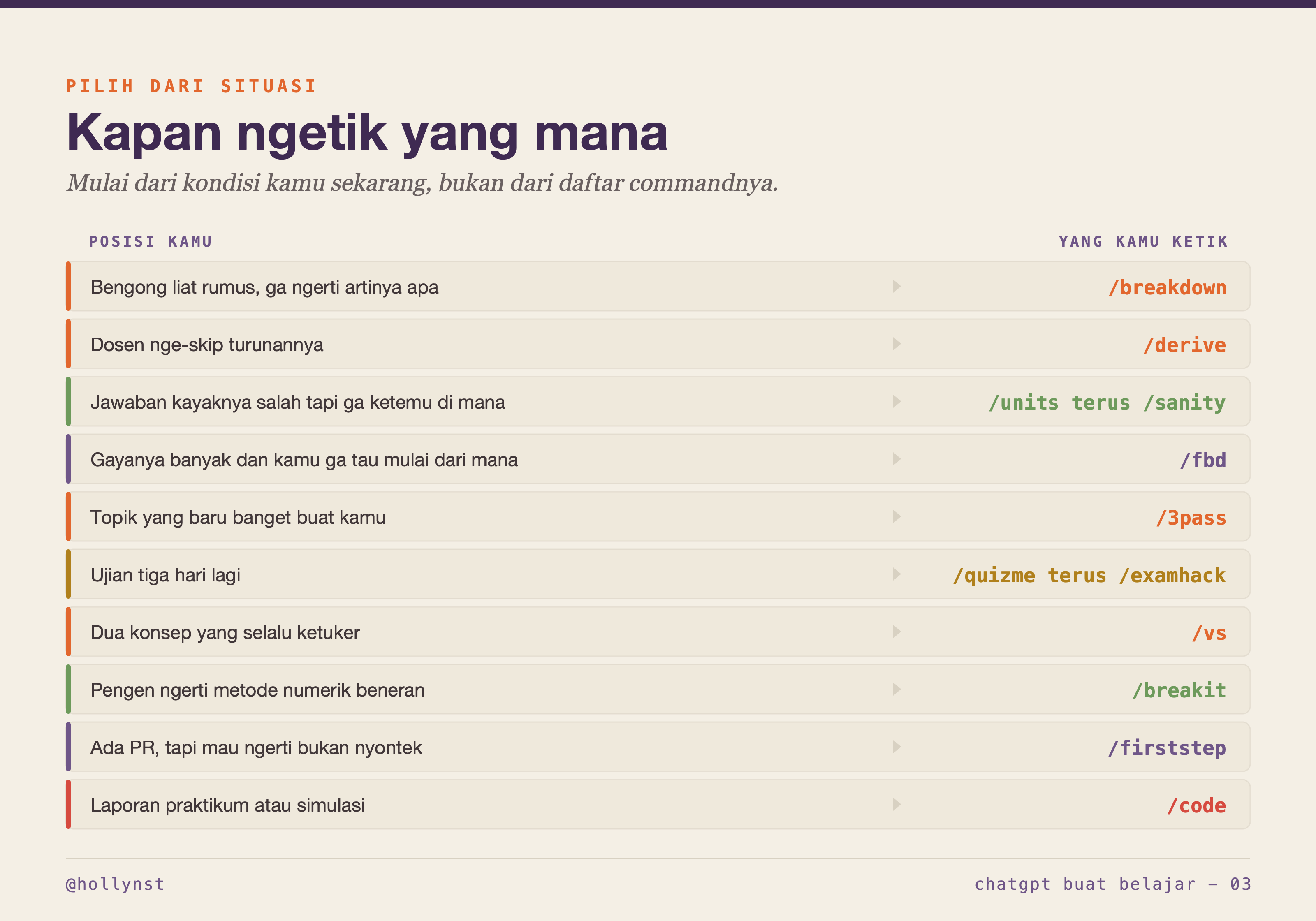
Task: Click 'Bengong liat rumus, ga ngerti artinya apa'
Action: (x=264, y=287)
